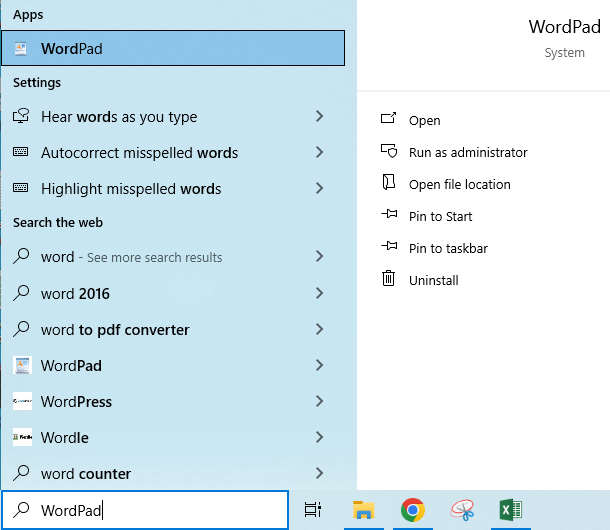The image size is (610, 530).
Task: Click the System label under WordPad title
Action: (x=564, y=53)
